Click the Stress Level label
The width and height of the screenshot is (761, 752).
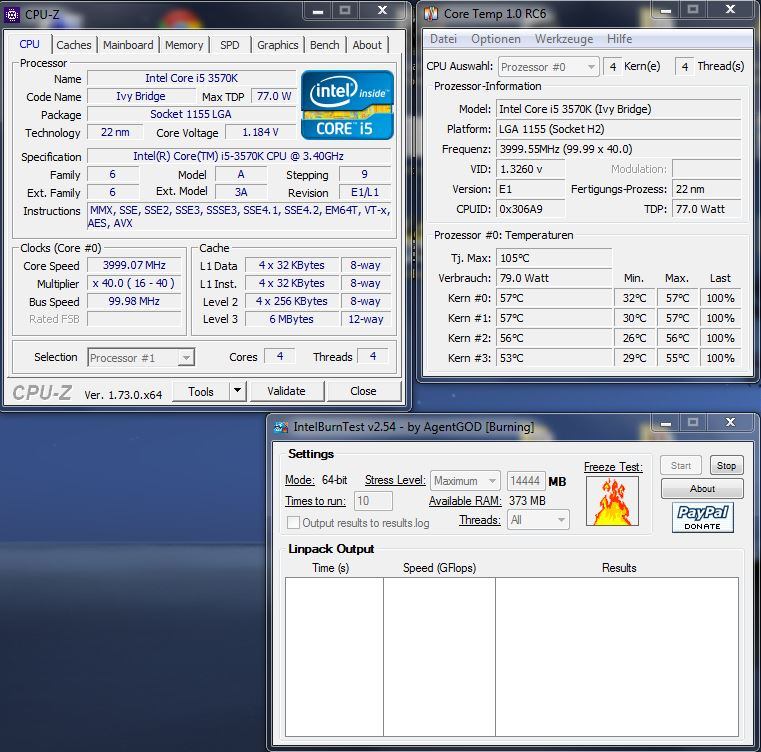395,480
